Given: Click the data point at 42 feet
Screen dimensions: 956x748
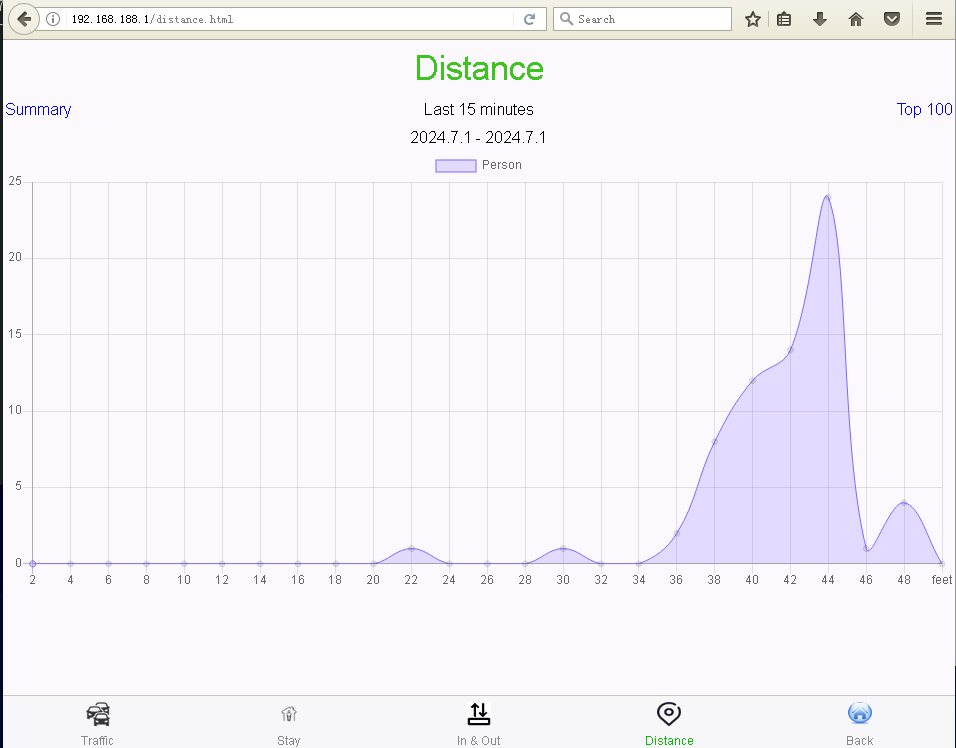Looking at the screenshot, I should pyautogui.click(x=790, y=350).
